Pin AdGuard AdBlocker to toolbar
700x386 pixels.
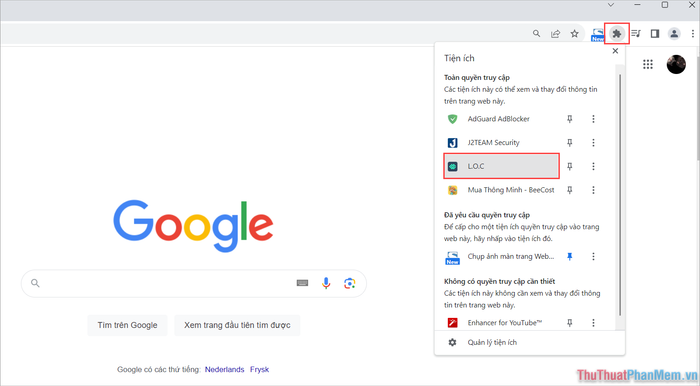tap(570, 119)
